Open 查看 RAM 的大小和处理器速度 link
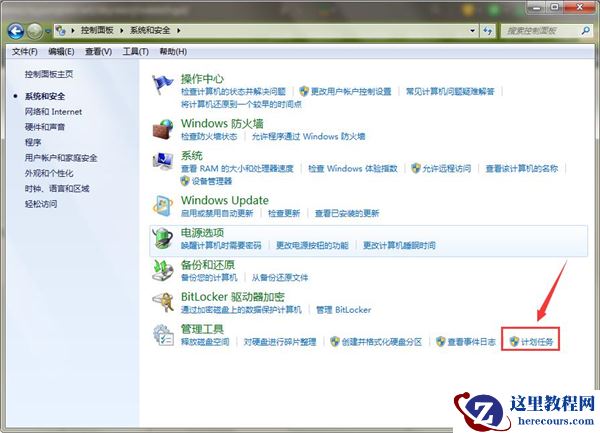The height and width of the screenshot is (433, 600). point(237,168)
